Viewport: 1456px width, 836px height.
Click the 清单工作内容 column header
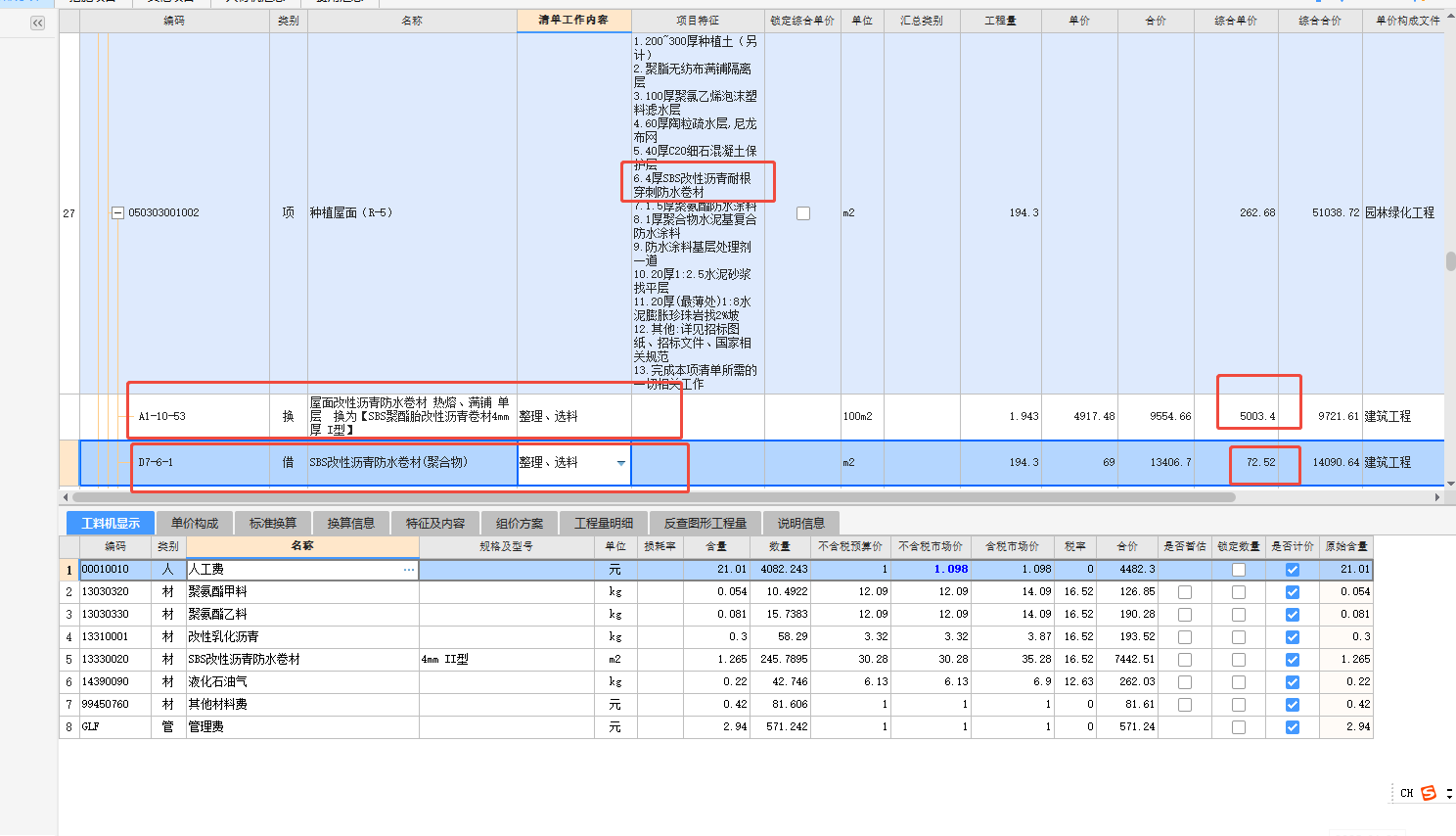point(573,21)
